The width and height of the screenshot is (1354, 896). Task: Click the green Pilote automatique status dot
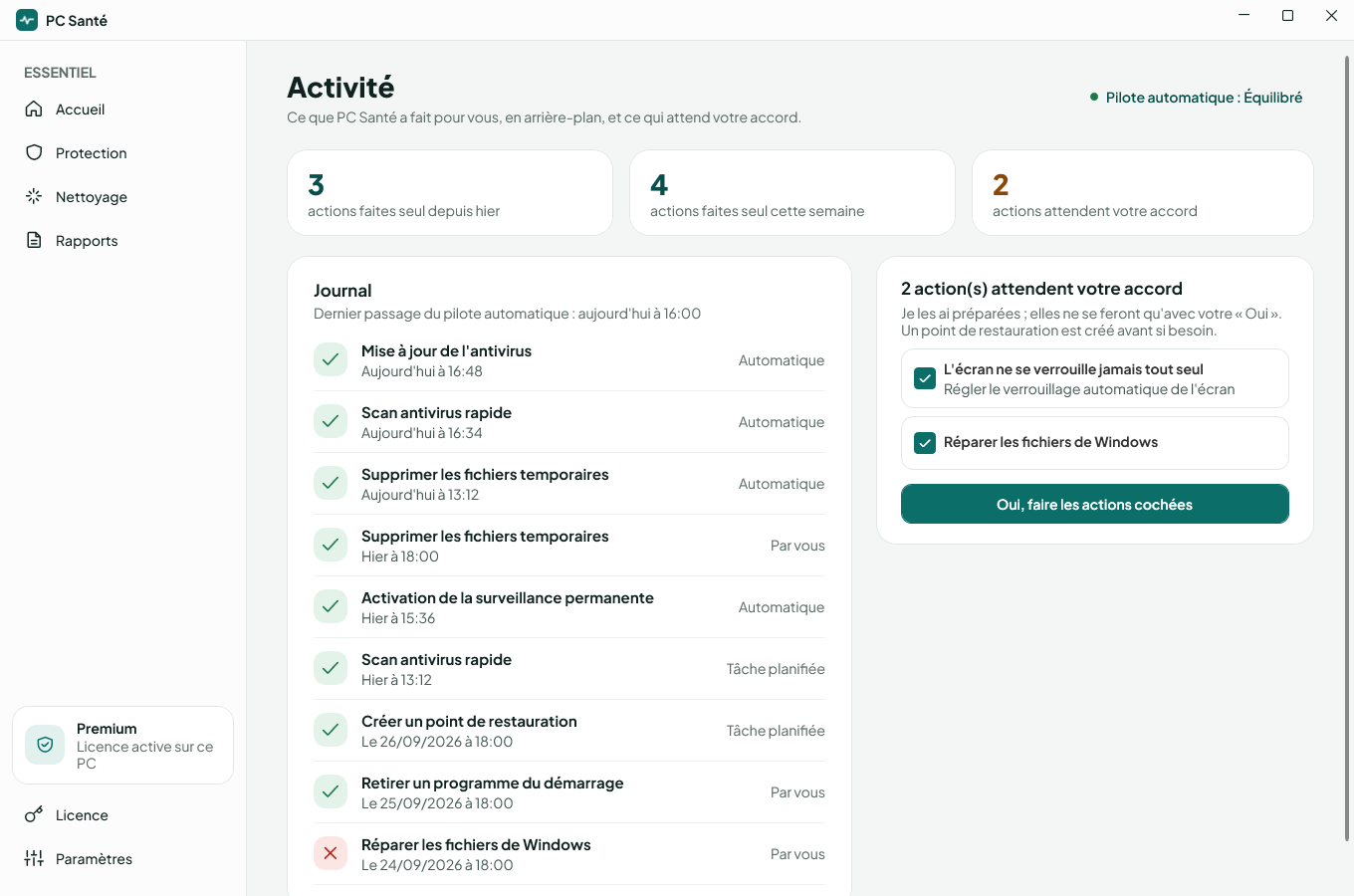pyautogui.click(x=1094, y=98)
